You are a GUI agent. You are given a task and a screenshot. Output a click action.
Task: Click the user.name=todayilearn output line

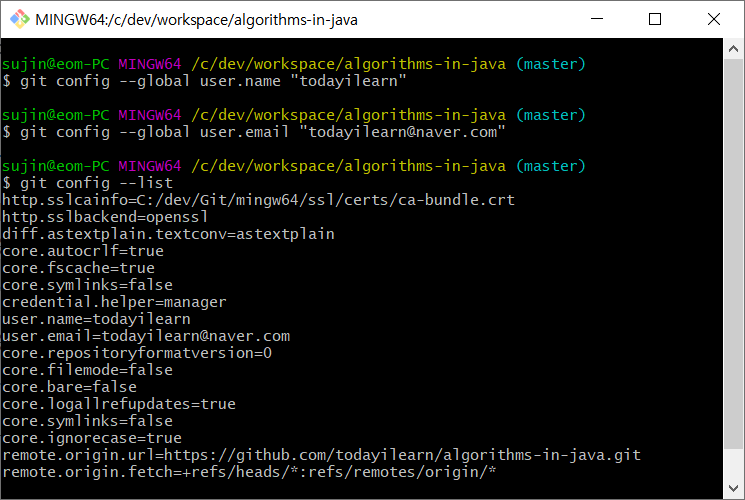pos(96,319)
